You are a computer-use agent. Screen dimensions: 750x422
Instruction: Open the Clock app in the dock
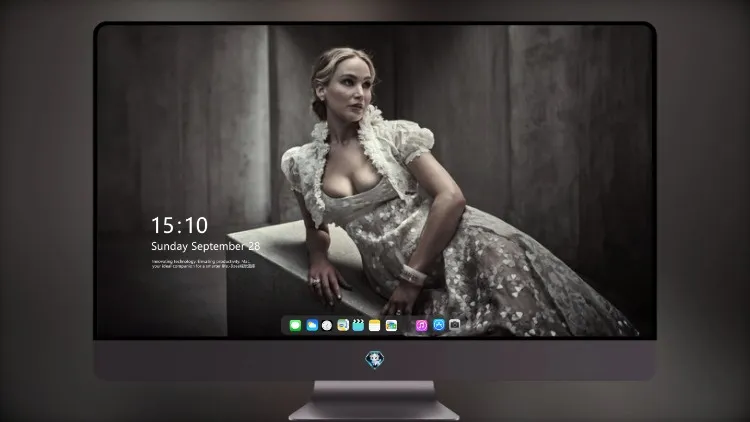327,325
